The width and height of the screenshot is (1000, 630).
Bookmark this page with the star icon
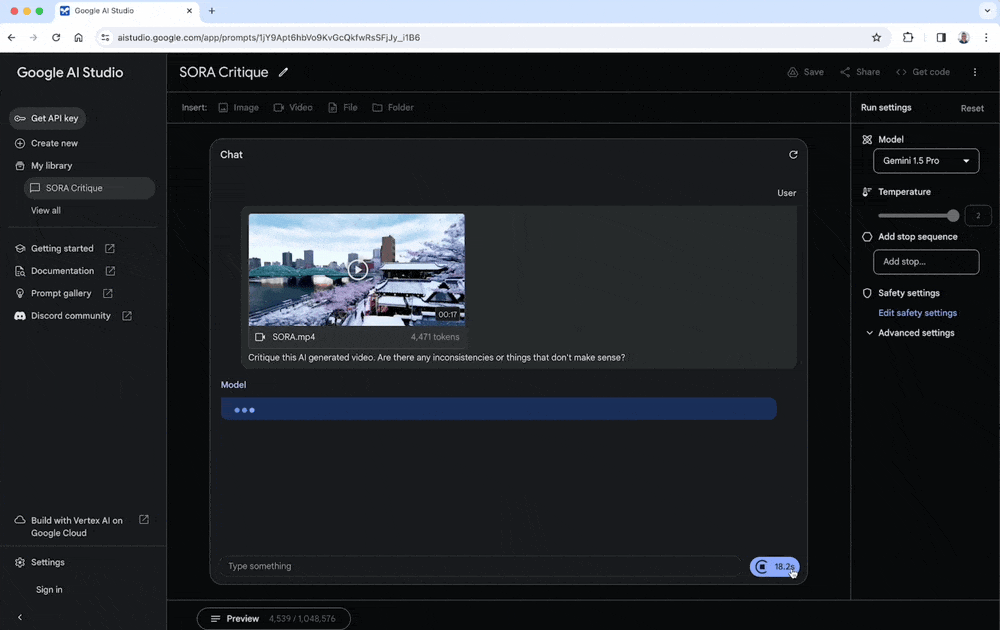(x=877, y=38)
